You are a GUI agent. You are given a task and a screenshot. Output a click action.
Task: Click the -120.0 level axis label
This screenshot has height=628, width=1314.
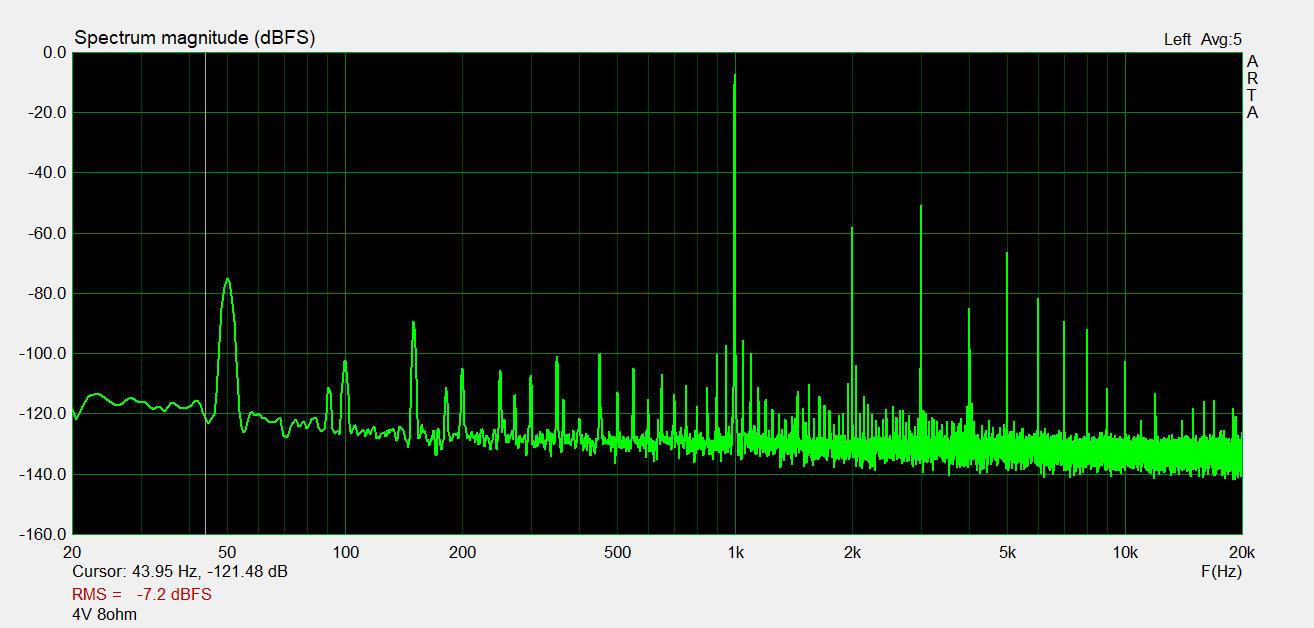coord(44,413)
